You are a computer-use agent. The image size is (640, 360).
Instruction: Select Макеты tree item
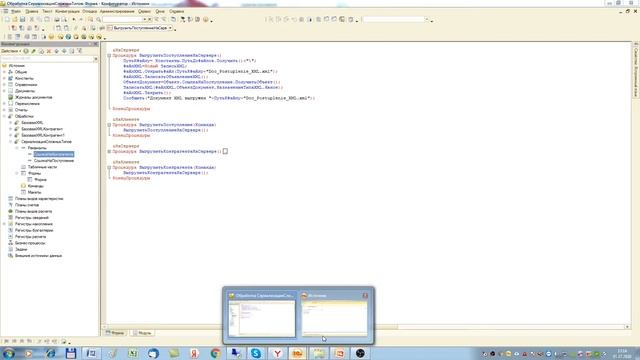click(34, 192)
